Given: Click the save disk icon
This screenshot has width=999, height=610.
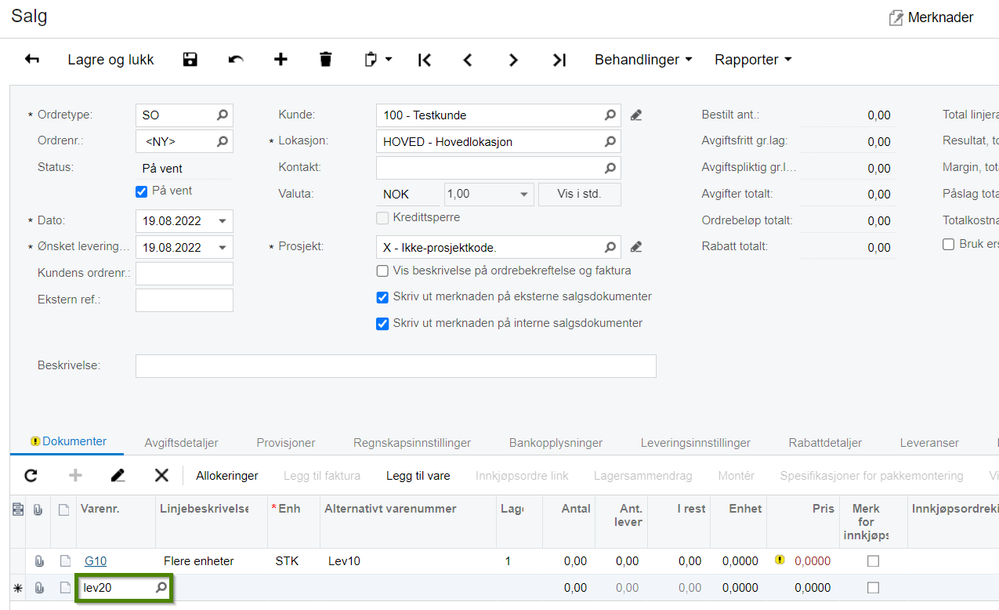Looking at the screenshot, I should (x=190, y=59).
